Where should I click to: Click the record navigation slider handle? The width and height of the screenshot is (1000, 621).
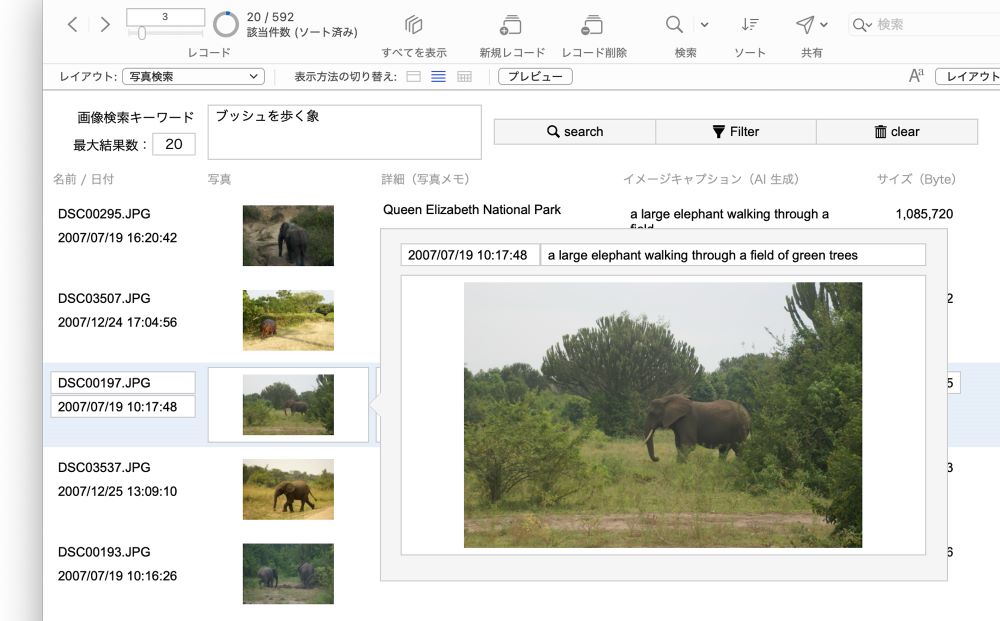142,33
